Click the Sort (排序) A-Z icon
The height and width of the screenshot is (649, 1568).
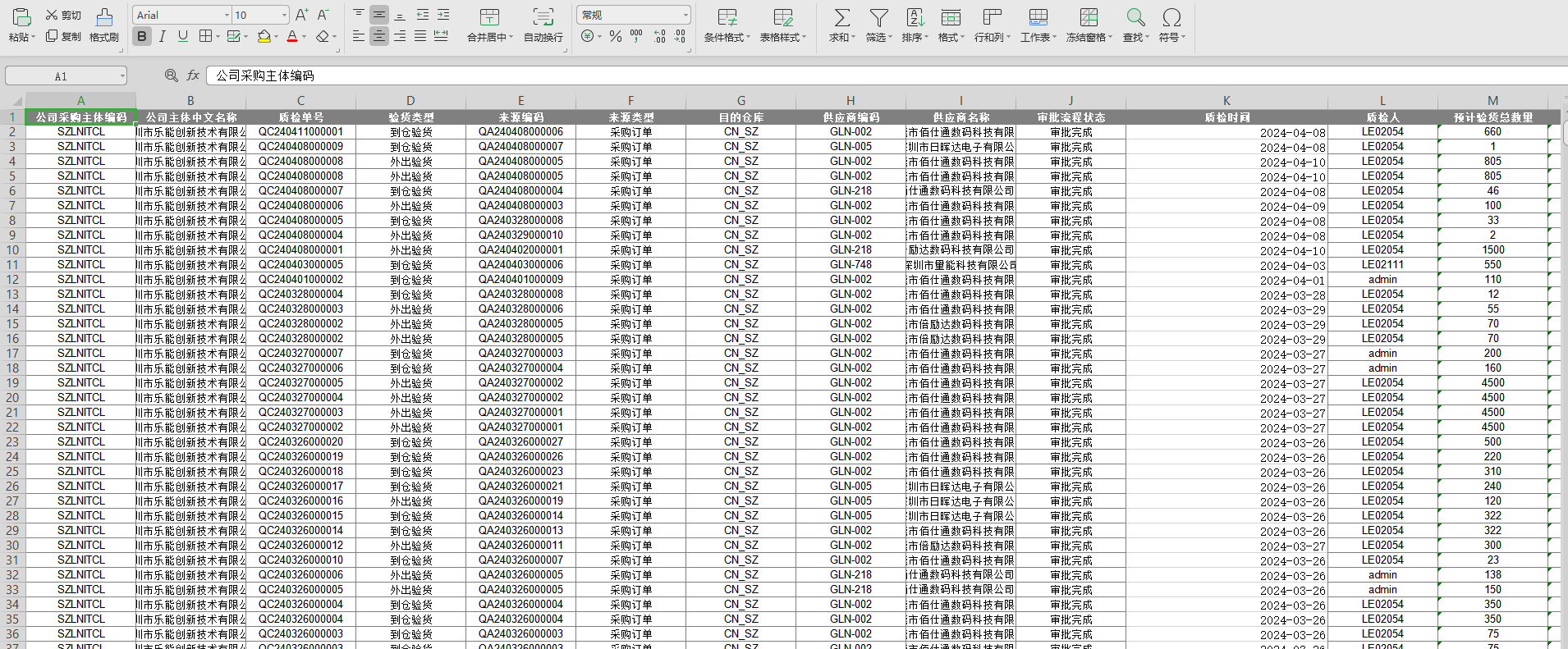(915, 18)
